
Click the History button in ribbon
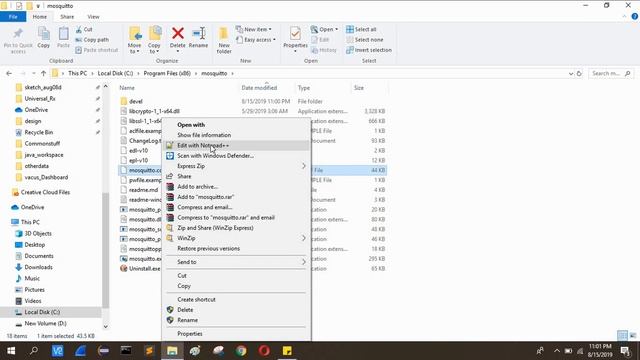324,50
